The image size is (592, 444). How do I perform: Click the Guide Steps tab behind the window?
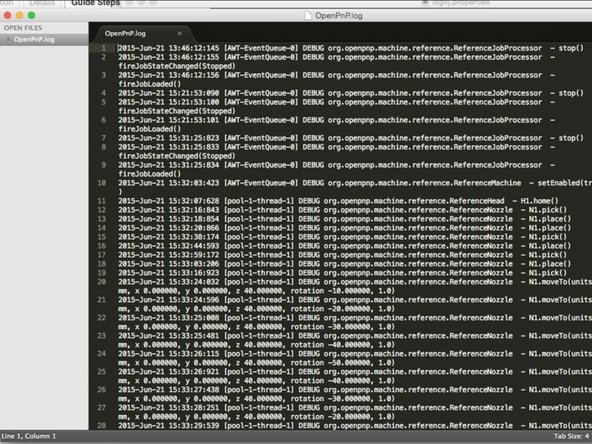point(96,3)
